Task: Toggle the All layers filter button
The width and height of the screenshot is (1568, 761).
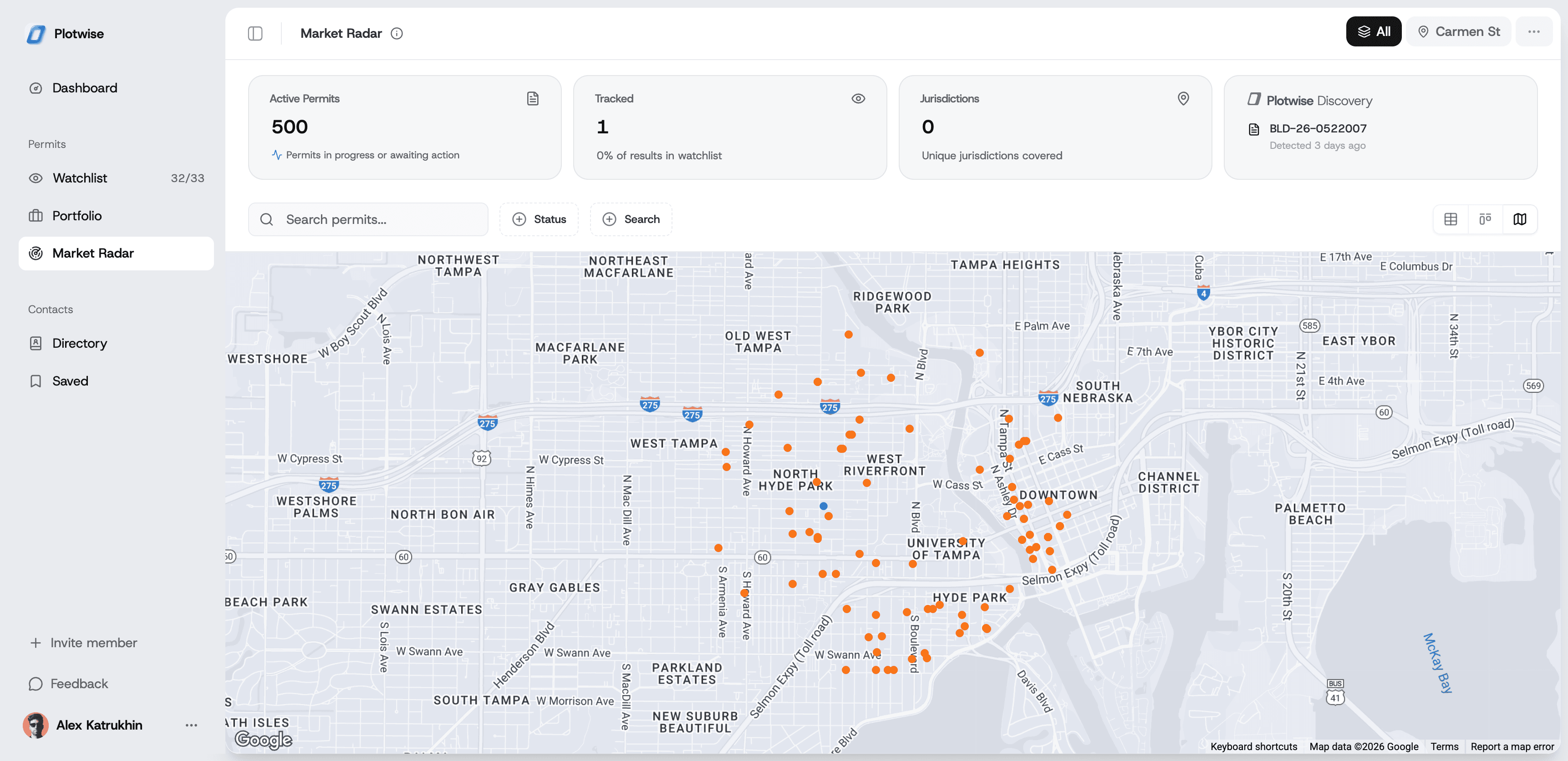Action: click(1374, 31)
